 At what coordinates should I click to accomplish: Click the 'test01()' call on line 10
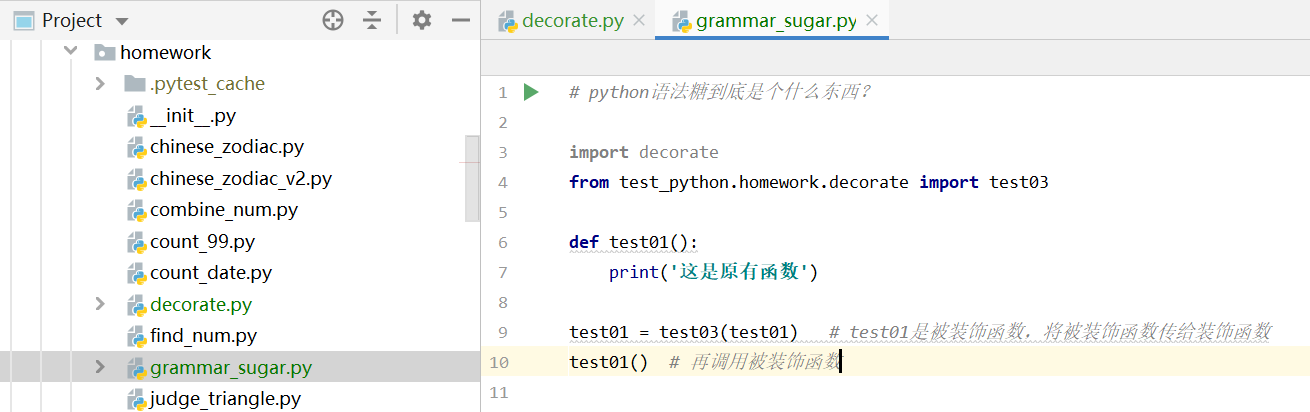(609, 362)
